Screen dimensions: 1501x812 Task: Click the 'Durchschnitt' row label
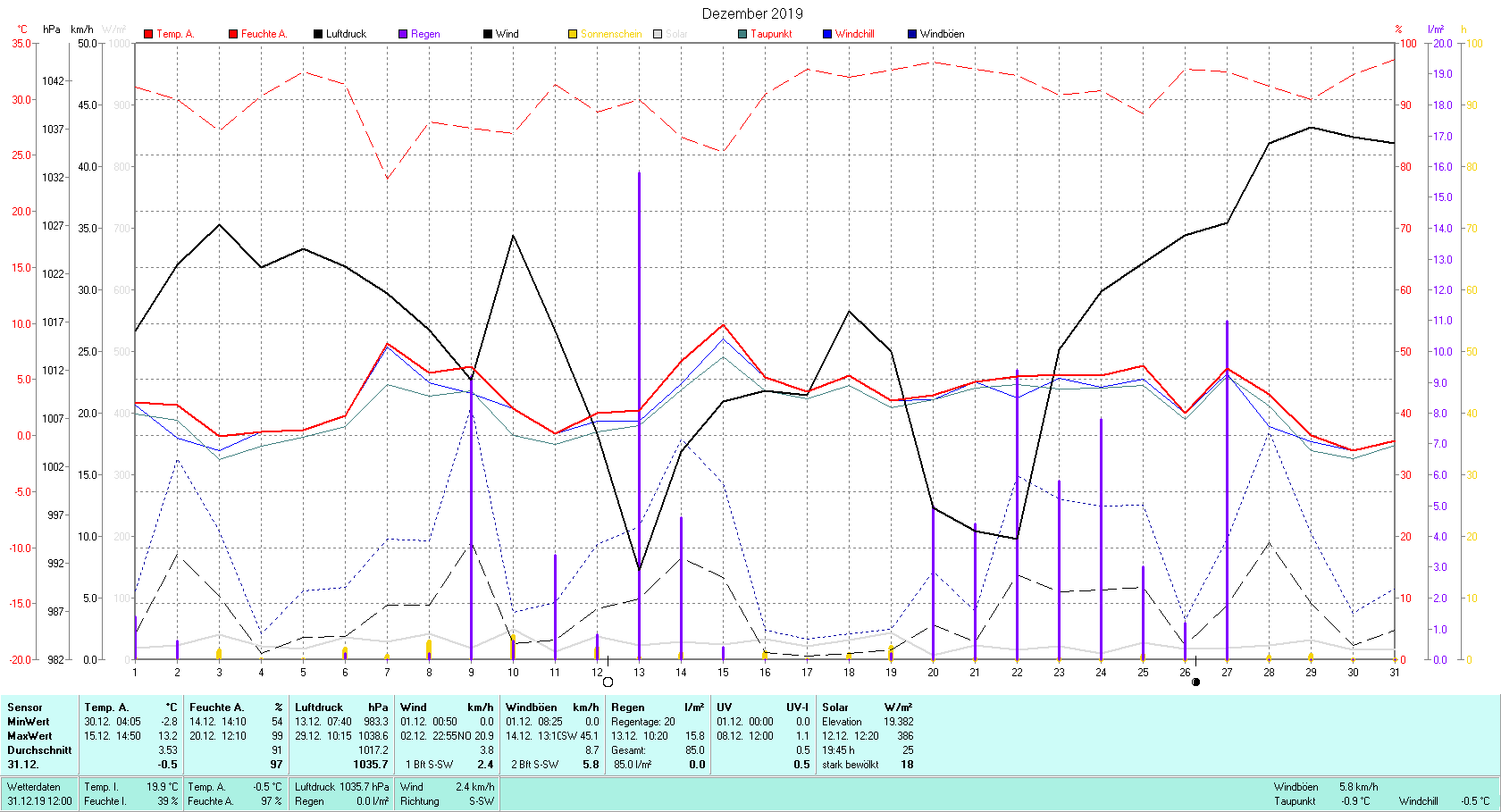pos(39,750)
